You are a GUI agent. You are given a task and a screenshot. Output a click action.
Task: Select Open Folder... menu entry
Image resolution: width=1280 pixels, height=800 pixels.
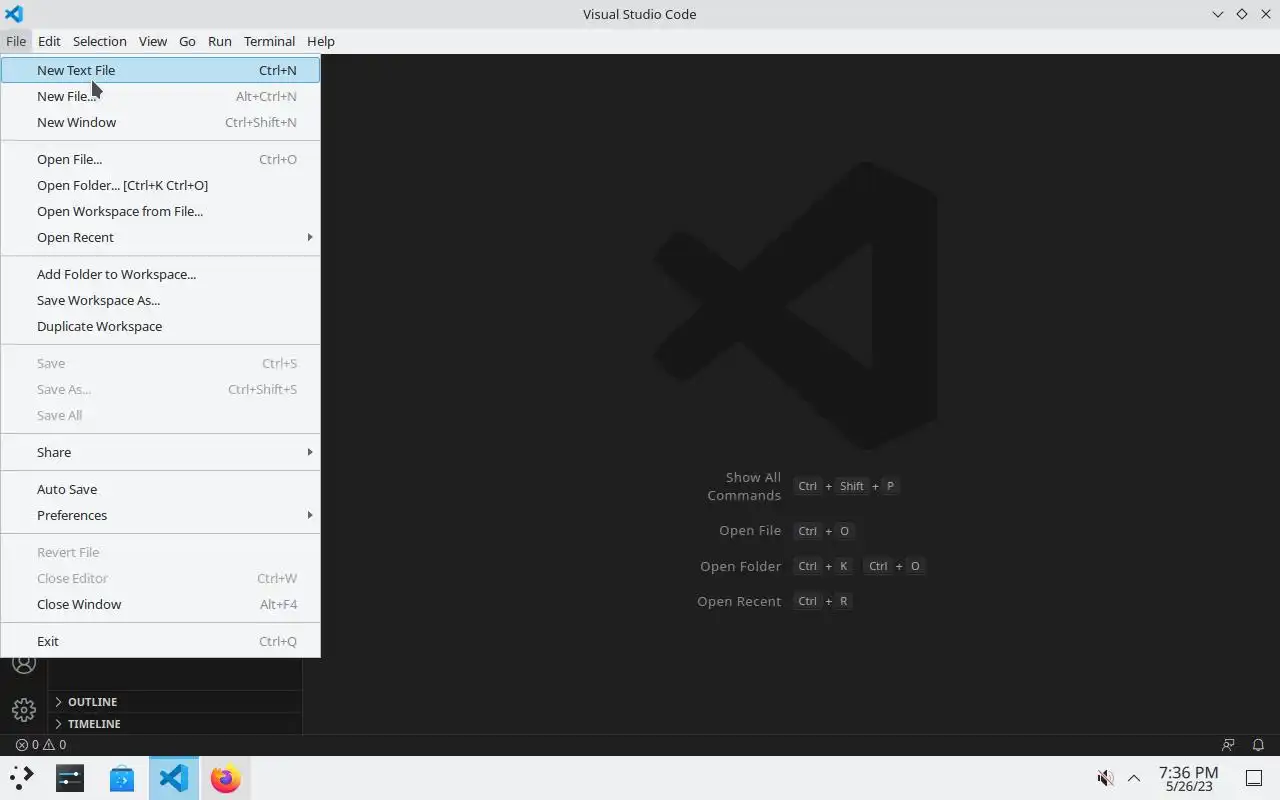click(160, 185)
